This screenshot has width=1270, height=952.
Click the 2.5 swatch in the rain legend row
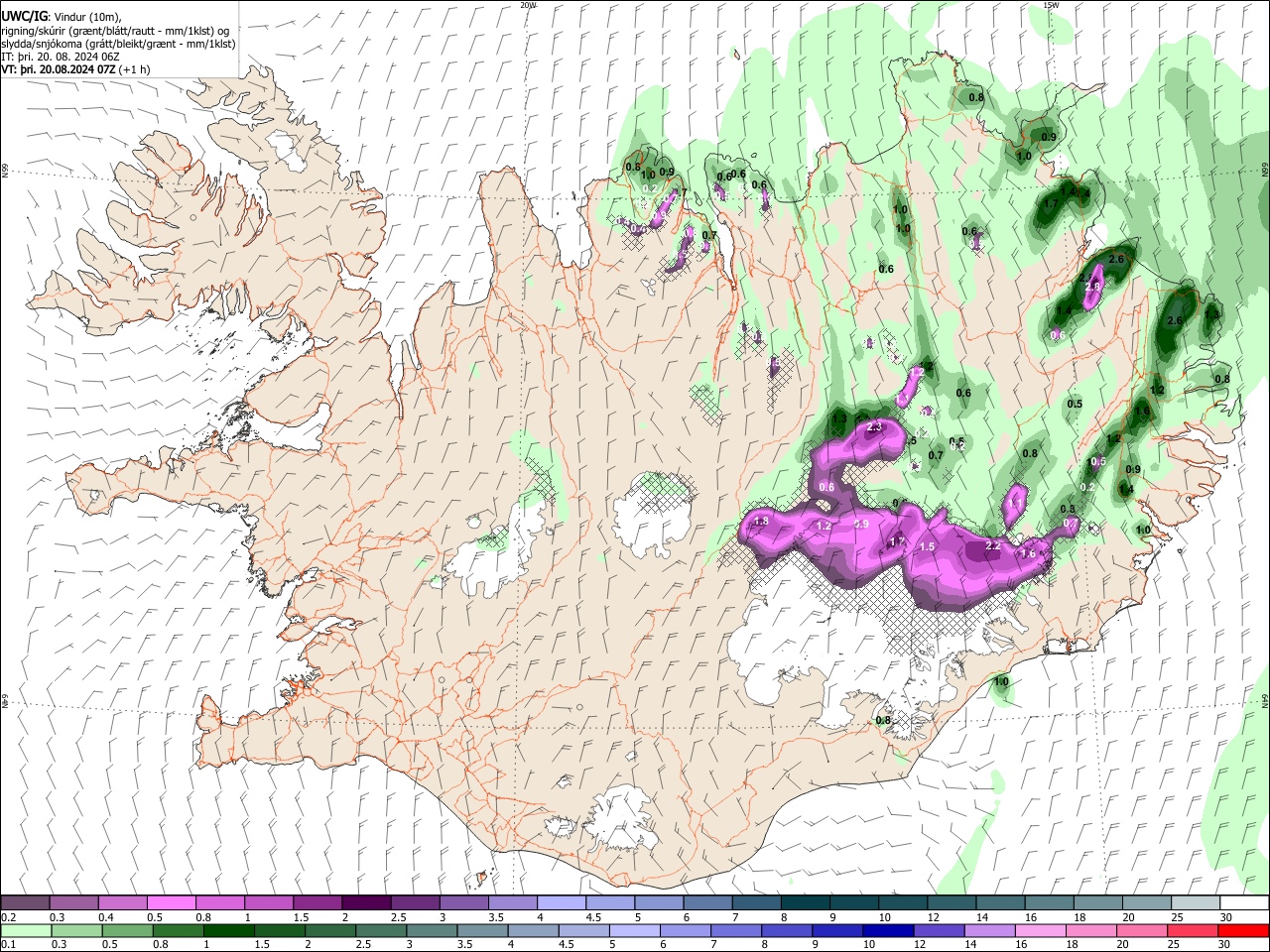pyautogui.click(x=380, y=931)
